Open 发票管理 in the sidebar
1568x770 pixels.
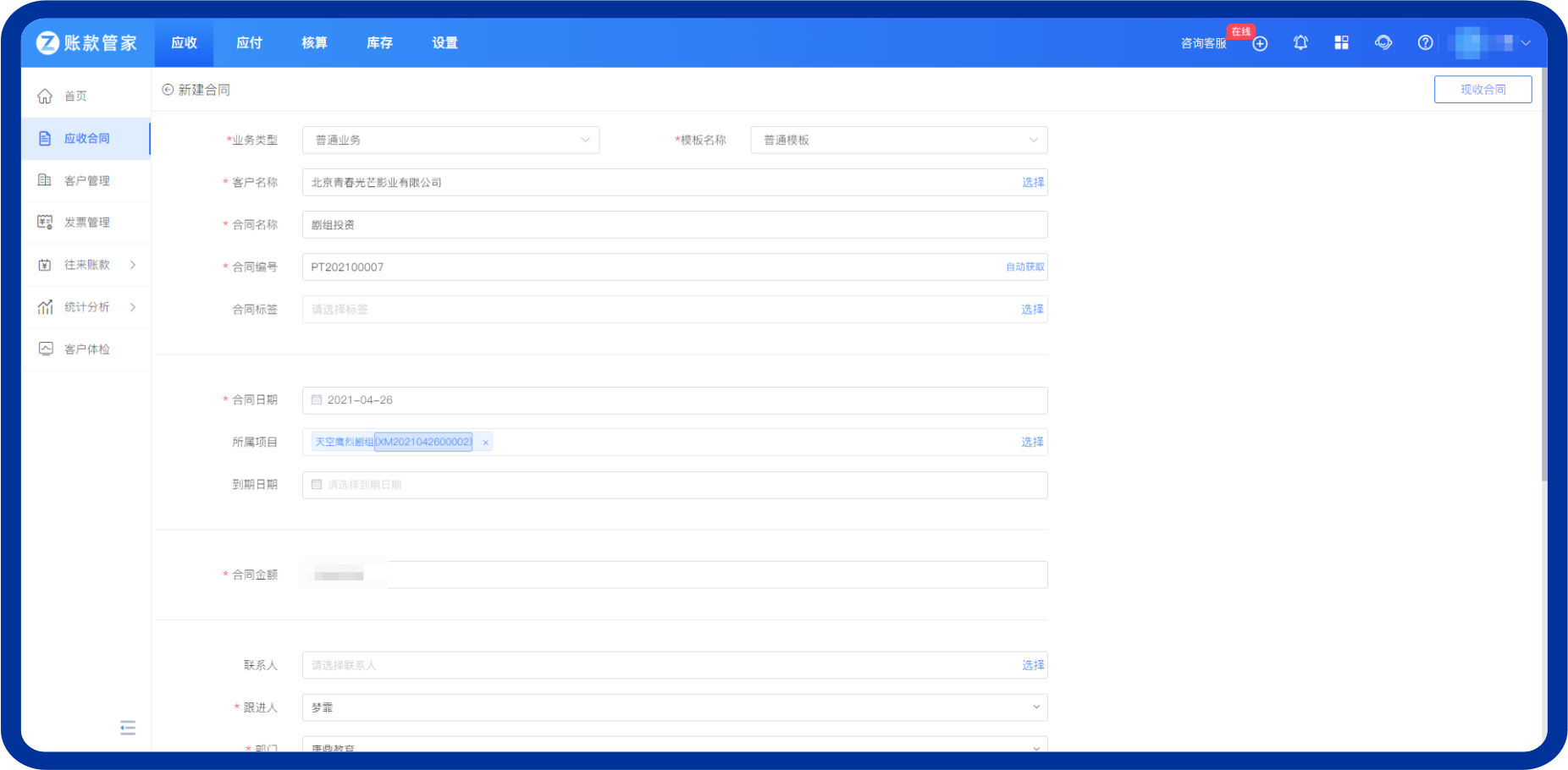pyautogui.click(x=86, y=222)
